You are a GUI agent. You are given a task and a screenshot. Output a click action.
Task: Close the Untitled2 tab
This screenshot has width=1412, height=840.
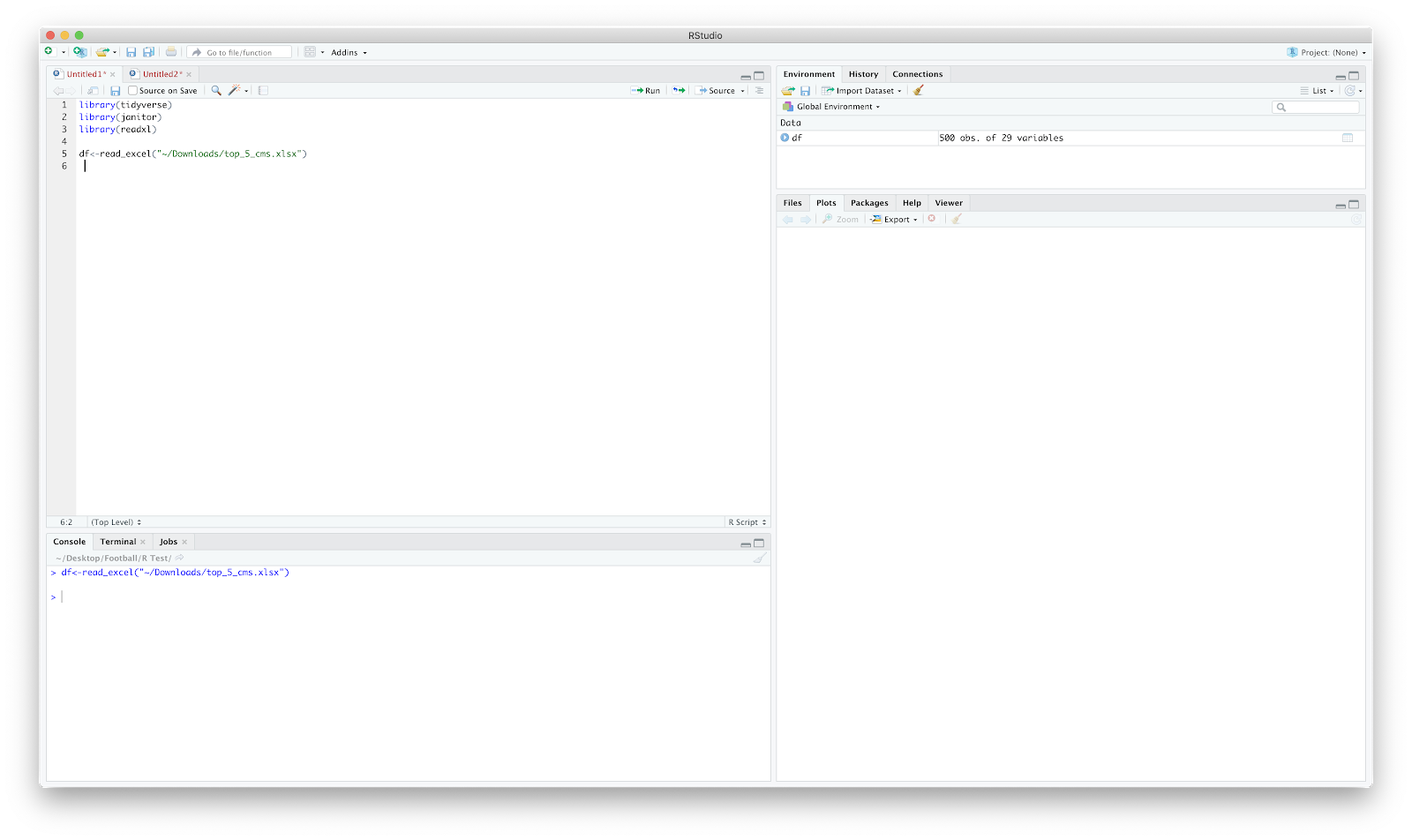pos(189,75)
